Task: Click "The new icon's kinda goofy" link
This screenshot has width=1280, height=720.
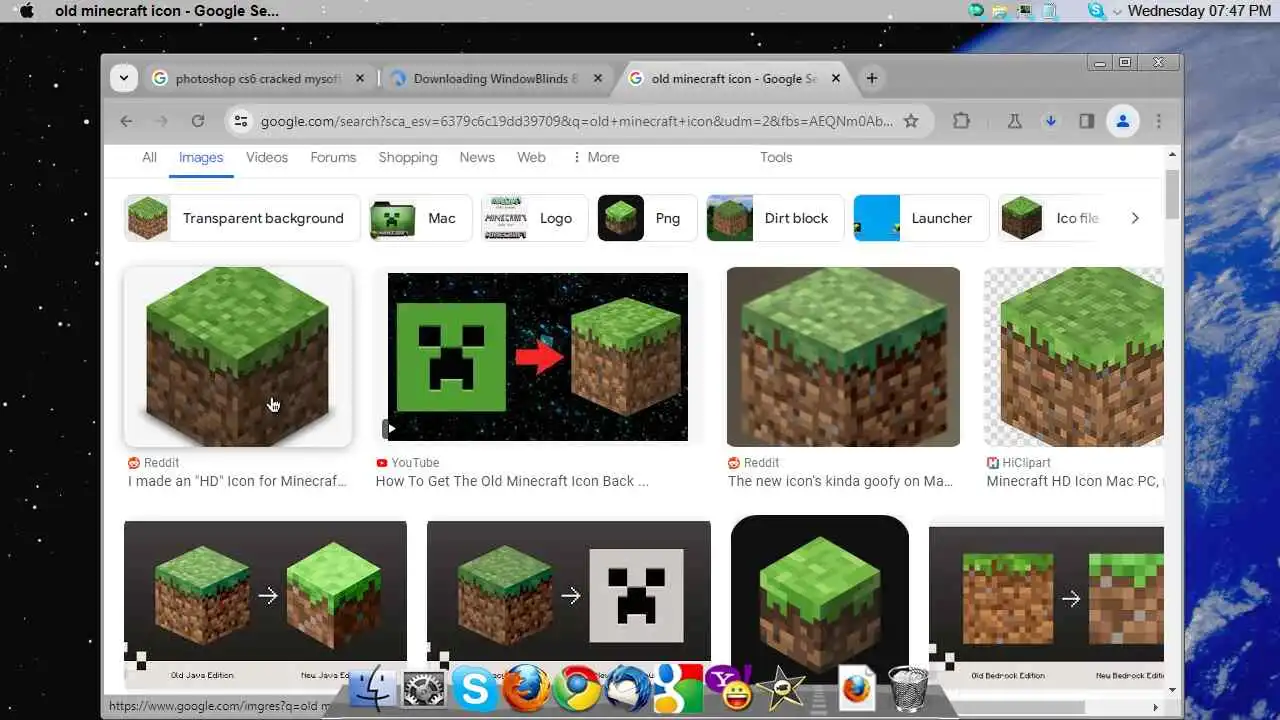Action: [840, 481]
